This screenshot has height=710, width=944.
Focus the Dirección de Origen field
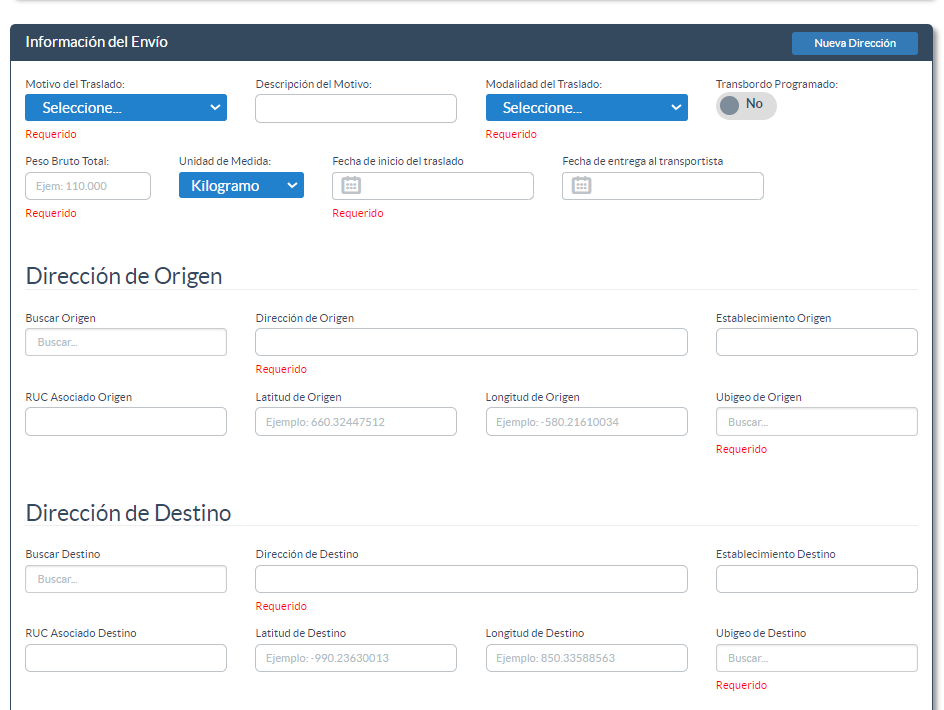(x=471, y=342)
